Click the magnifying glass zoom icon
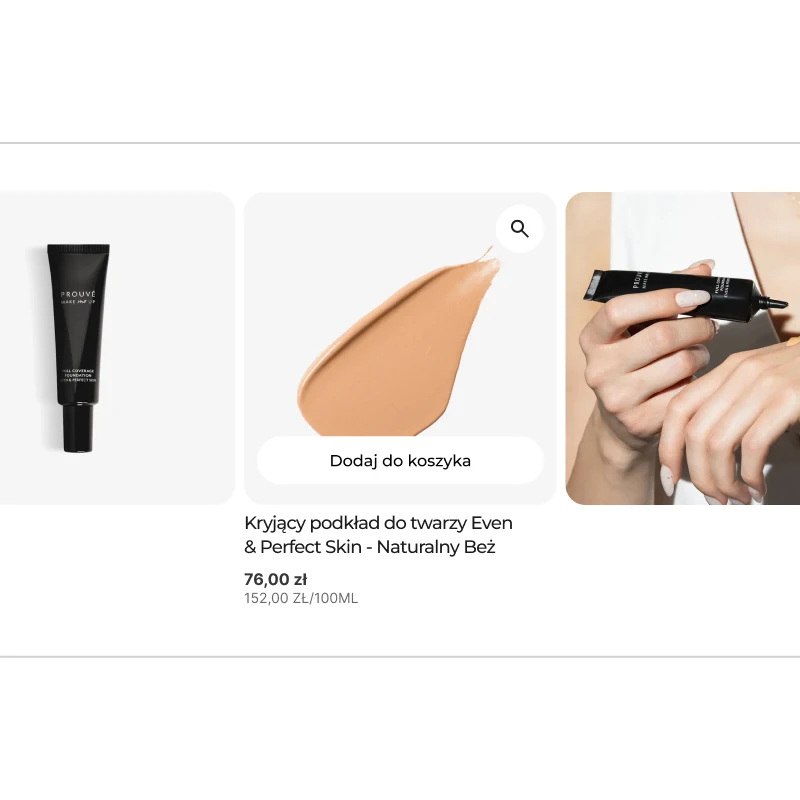 pyautogui.click(x=519, y=229)
